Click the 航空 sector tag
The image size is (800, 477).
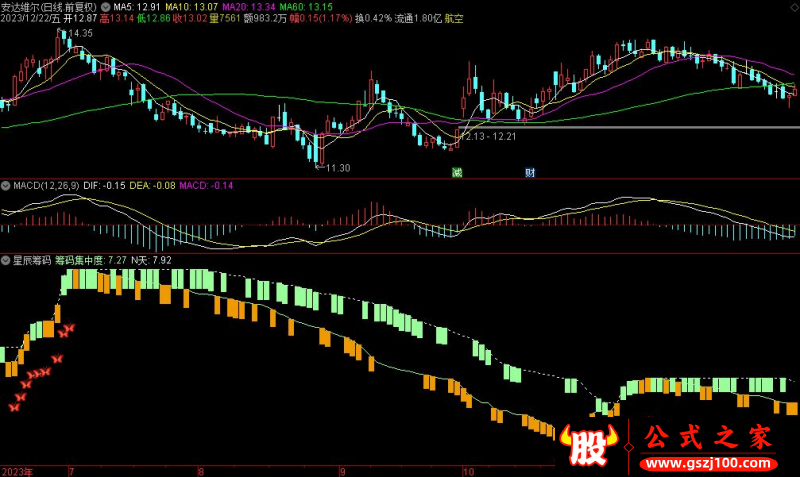click(x=454, y=19)
